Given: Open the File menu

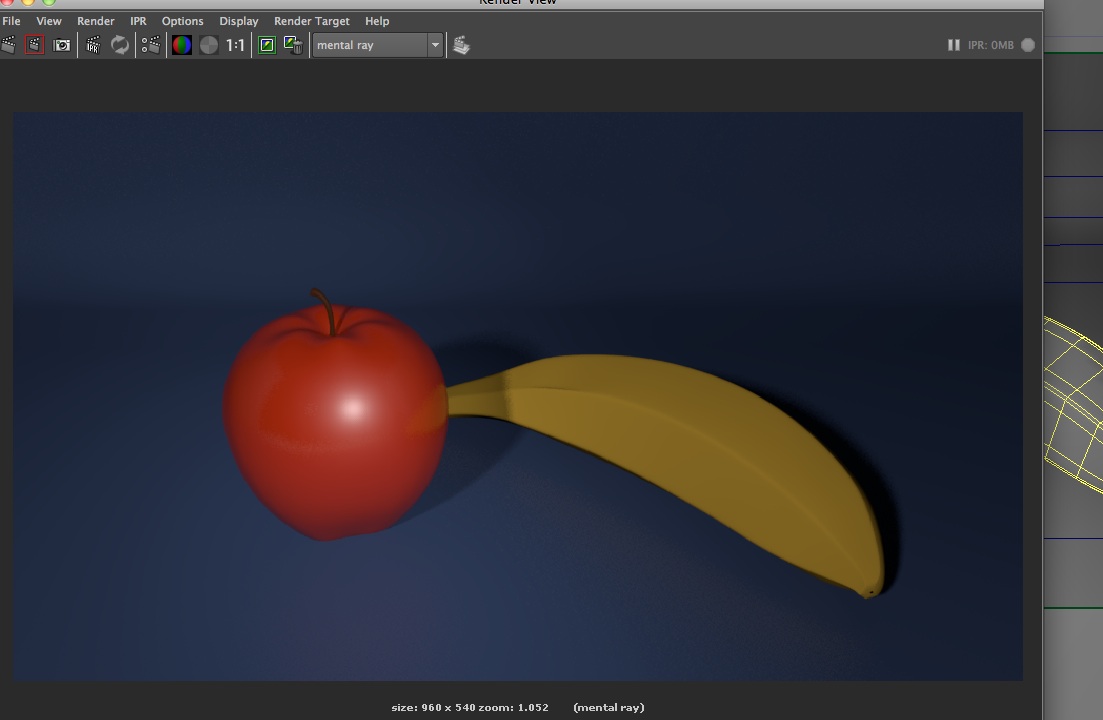Looking at the screenshot, I should (x=12, y=21).
